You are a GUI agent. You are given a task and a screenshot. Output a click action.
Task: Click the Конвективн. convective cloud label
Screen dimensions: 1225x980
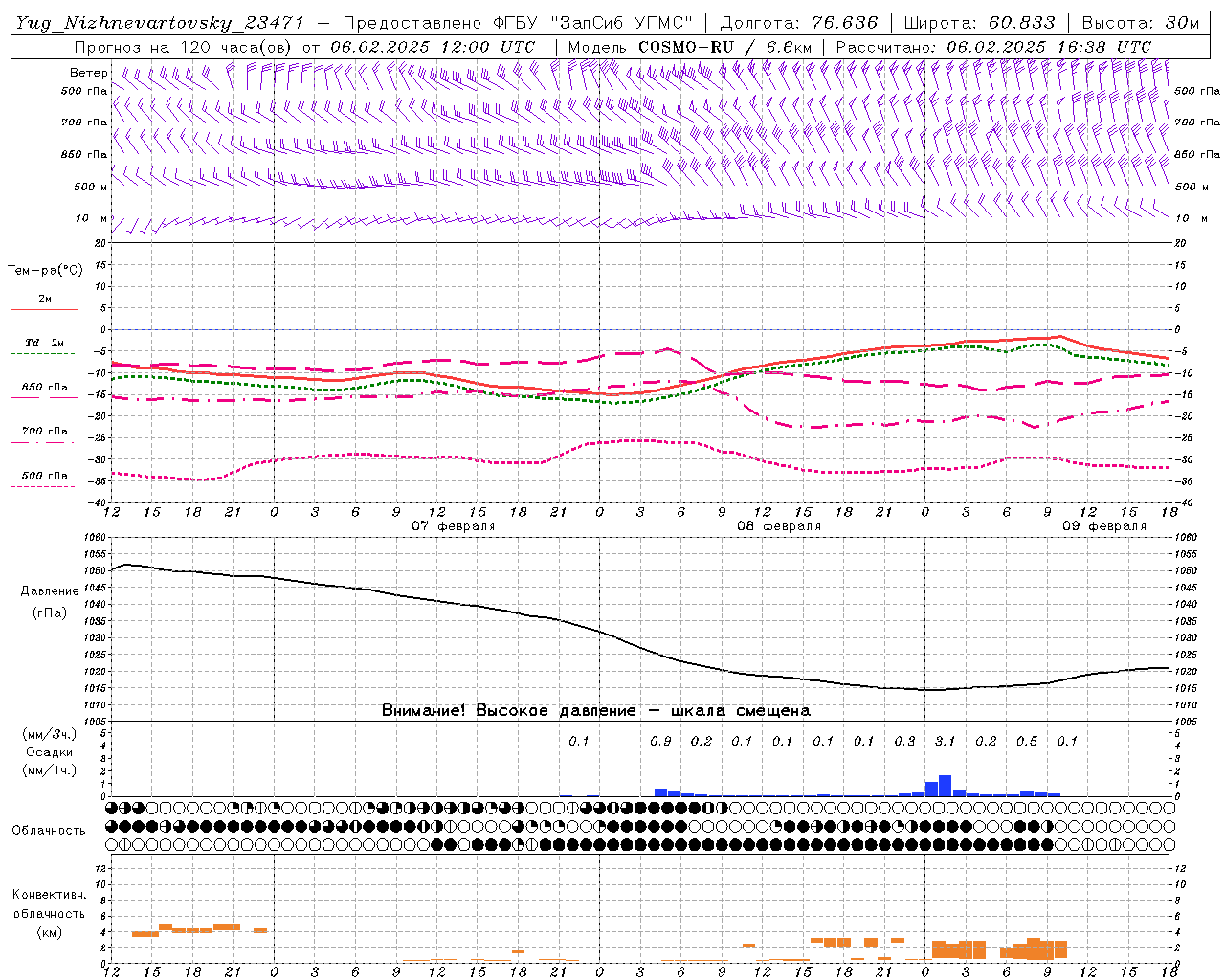(x=49, y=895)
